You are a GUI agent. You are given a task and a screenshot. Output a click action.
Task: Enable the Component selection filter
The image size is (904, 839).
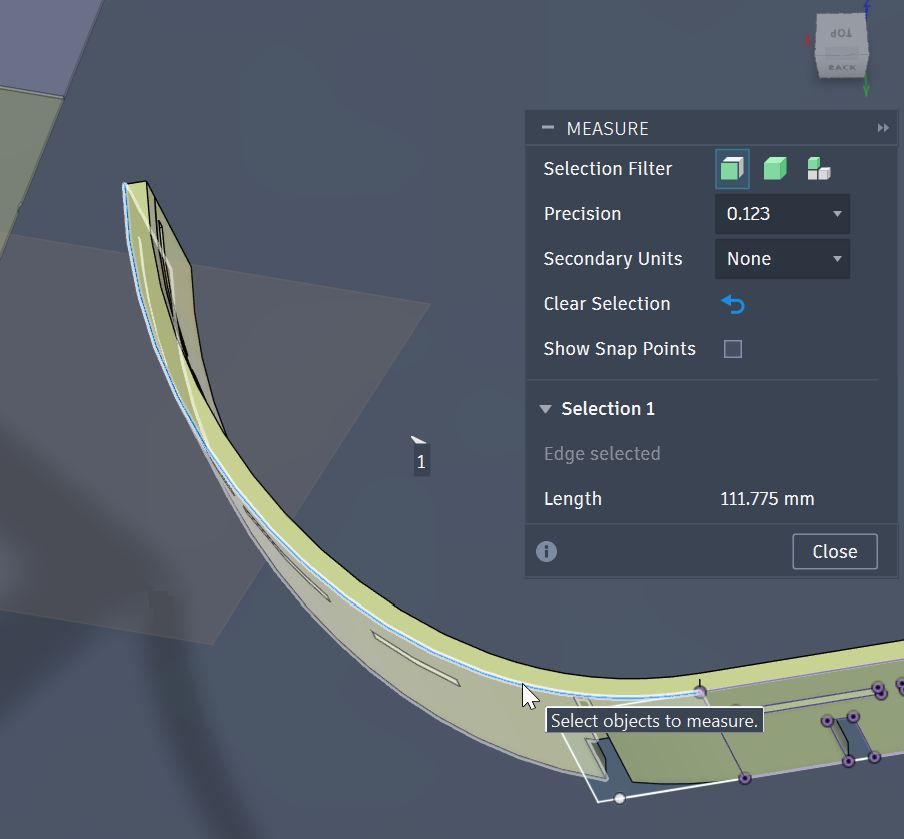pos(818,168)
